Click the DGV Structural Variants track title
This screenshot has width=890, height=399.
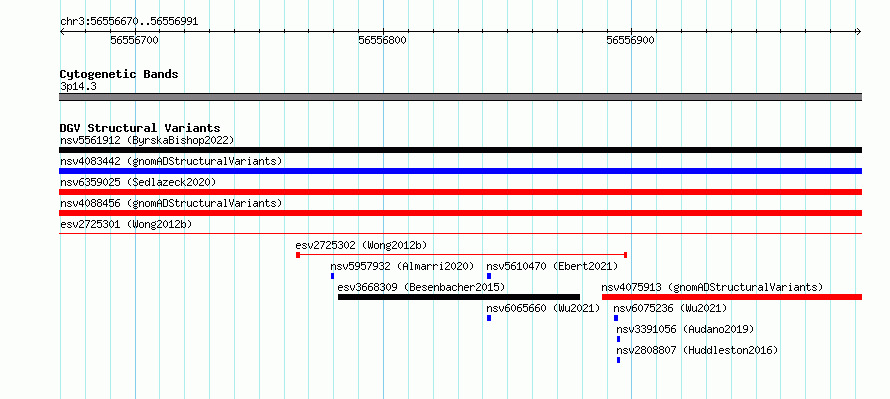click(140, 128)
